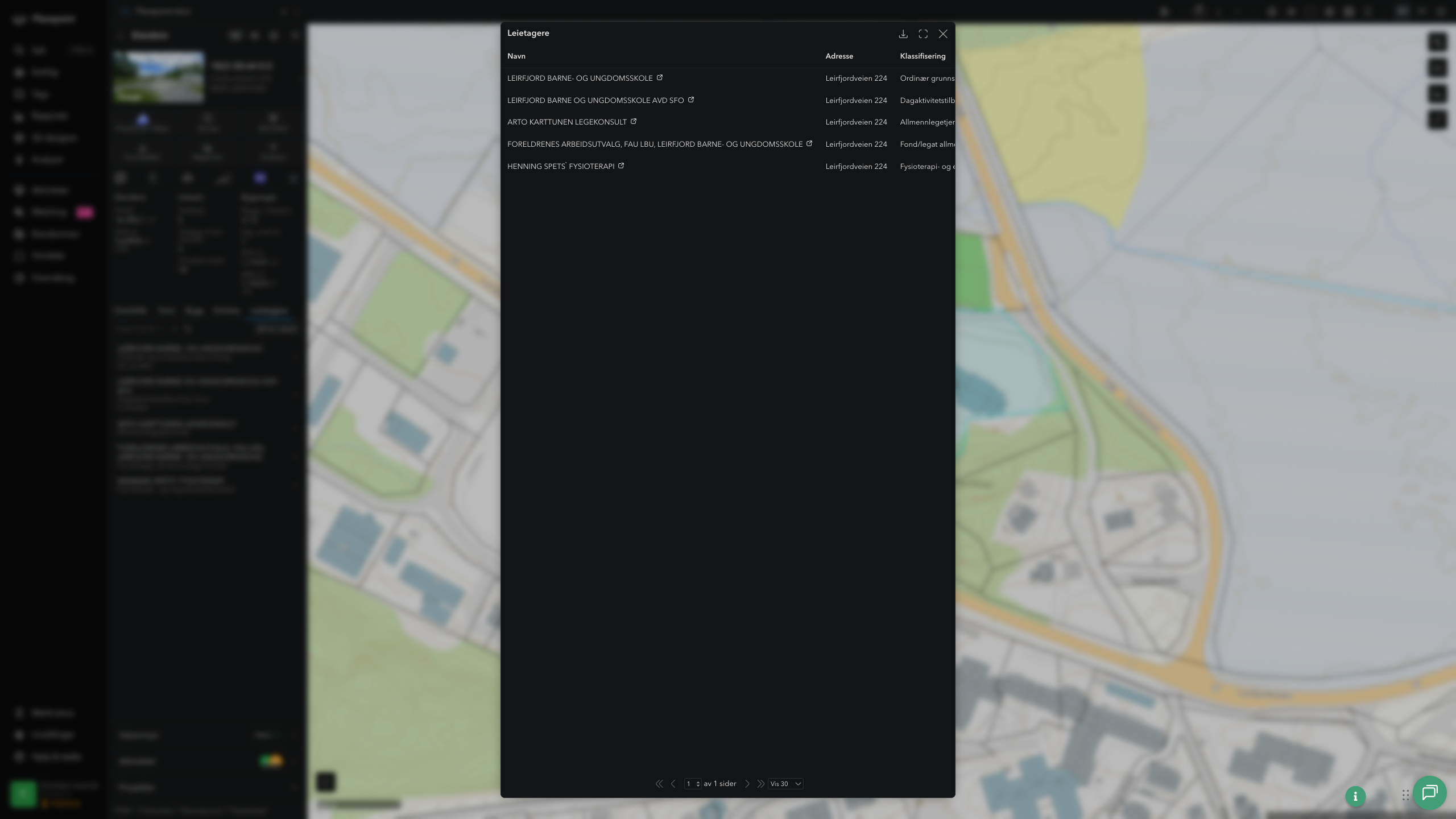Click the drag-handle dots beside chat bubble
1456x819 pixels.
click(1405, 795)
